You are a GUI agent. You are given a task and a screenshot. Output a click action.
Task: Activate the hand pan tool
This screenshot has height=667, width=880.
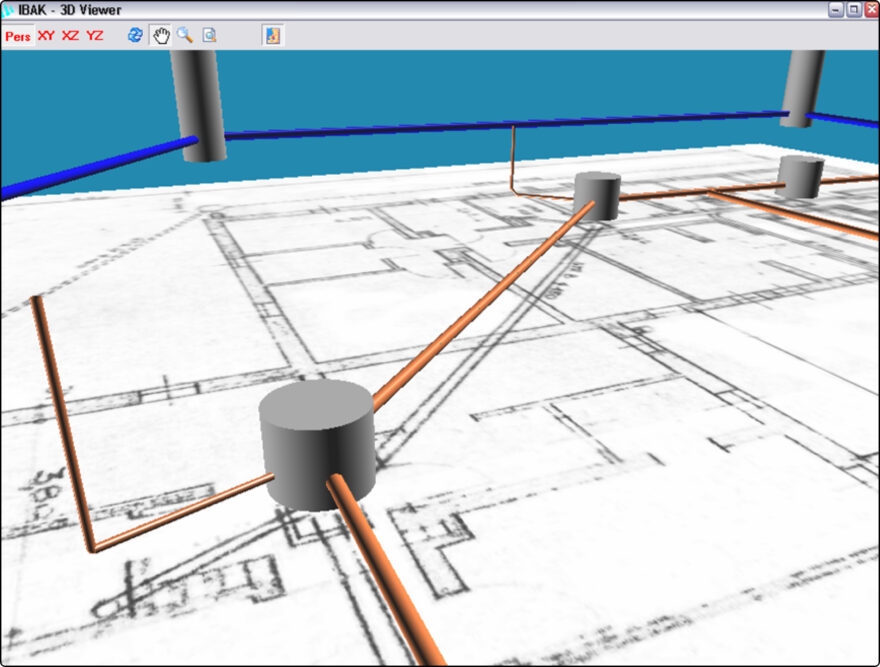click(x=160, y=36)
